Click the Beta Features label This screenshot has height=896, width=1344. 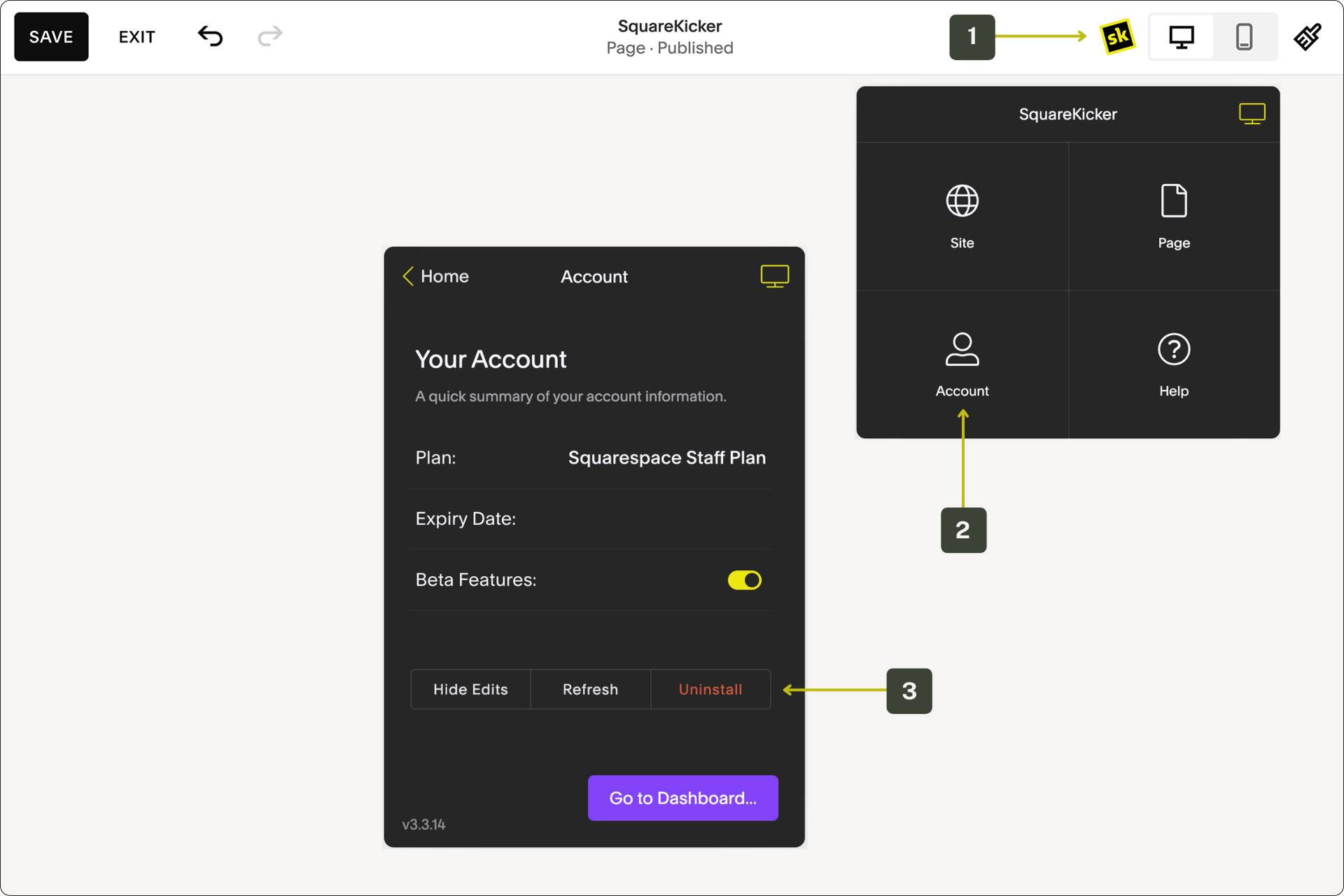[476, 580]
